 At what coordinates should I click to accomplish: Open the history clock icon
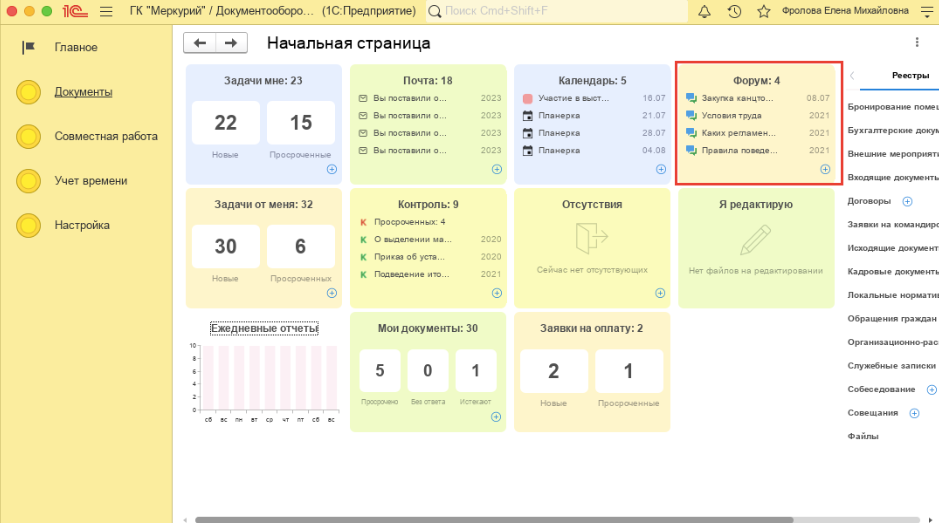point(734,11)
